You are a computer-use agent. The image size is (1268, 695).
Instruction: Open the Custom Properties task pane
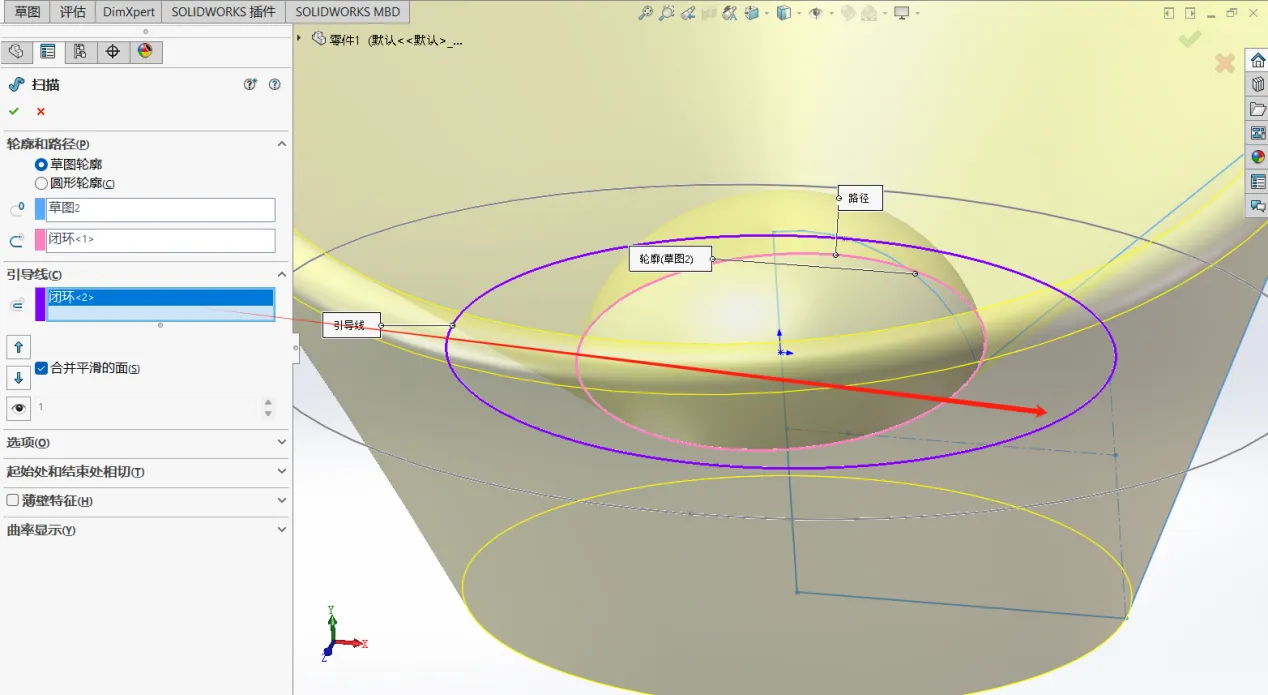point(1257,181)
